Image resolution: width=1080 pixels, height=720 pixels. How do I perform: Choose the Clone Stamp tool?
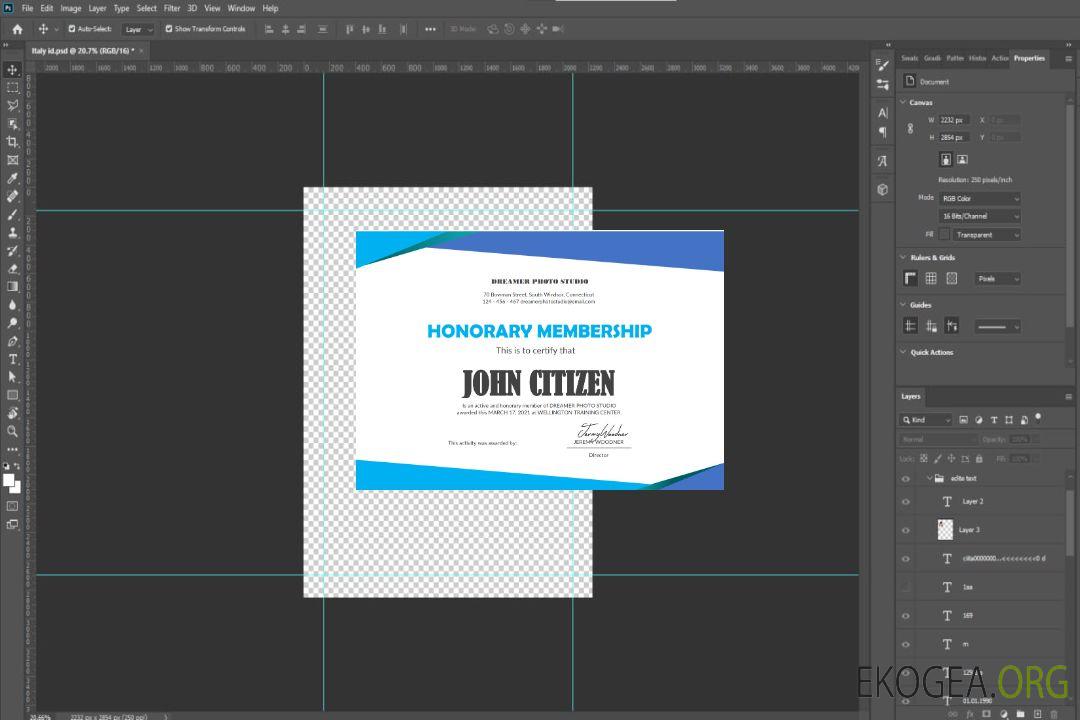click(x=12, y=232)
